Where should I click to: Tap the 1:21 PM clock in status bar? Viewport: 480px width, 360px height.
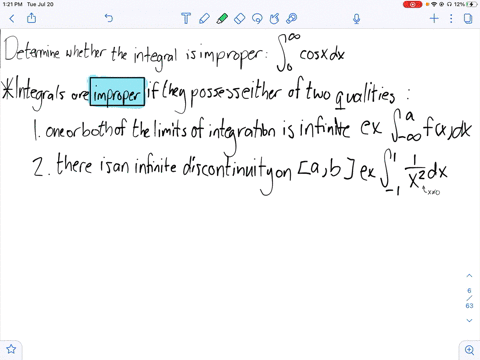pos(12,4)
